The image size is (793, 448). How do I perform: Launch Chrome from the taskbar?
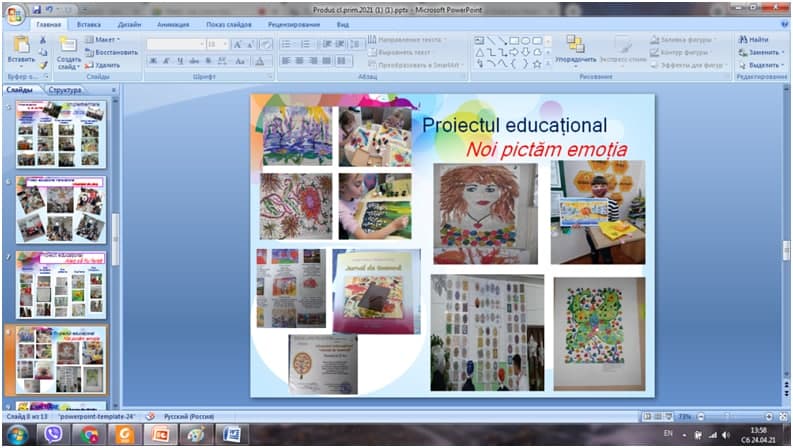[x=89, y=433]
